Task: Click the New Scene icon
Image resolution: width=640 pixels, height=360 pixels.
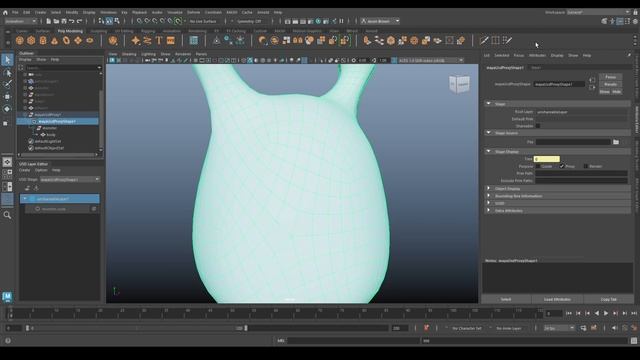Action: click(49, 21)
